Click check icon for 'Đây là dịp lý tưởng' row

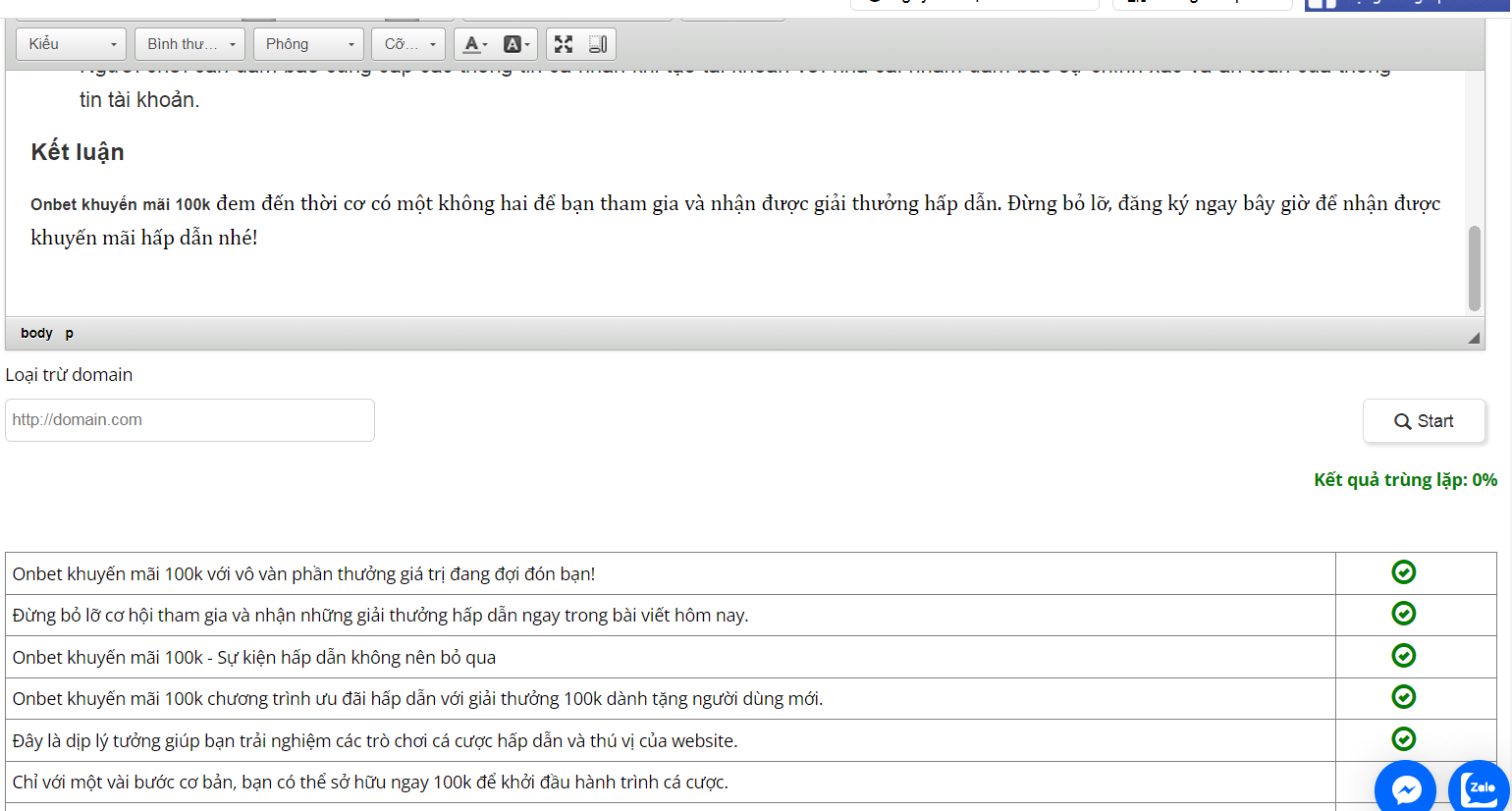(x=1404, y=739)
